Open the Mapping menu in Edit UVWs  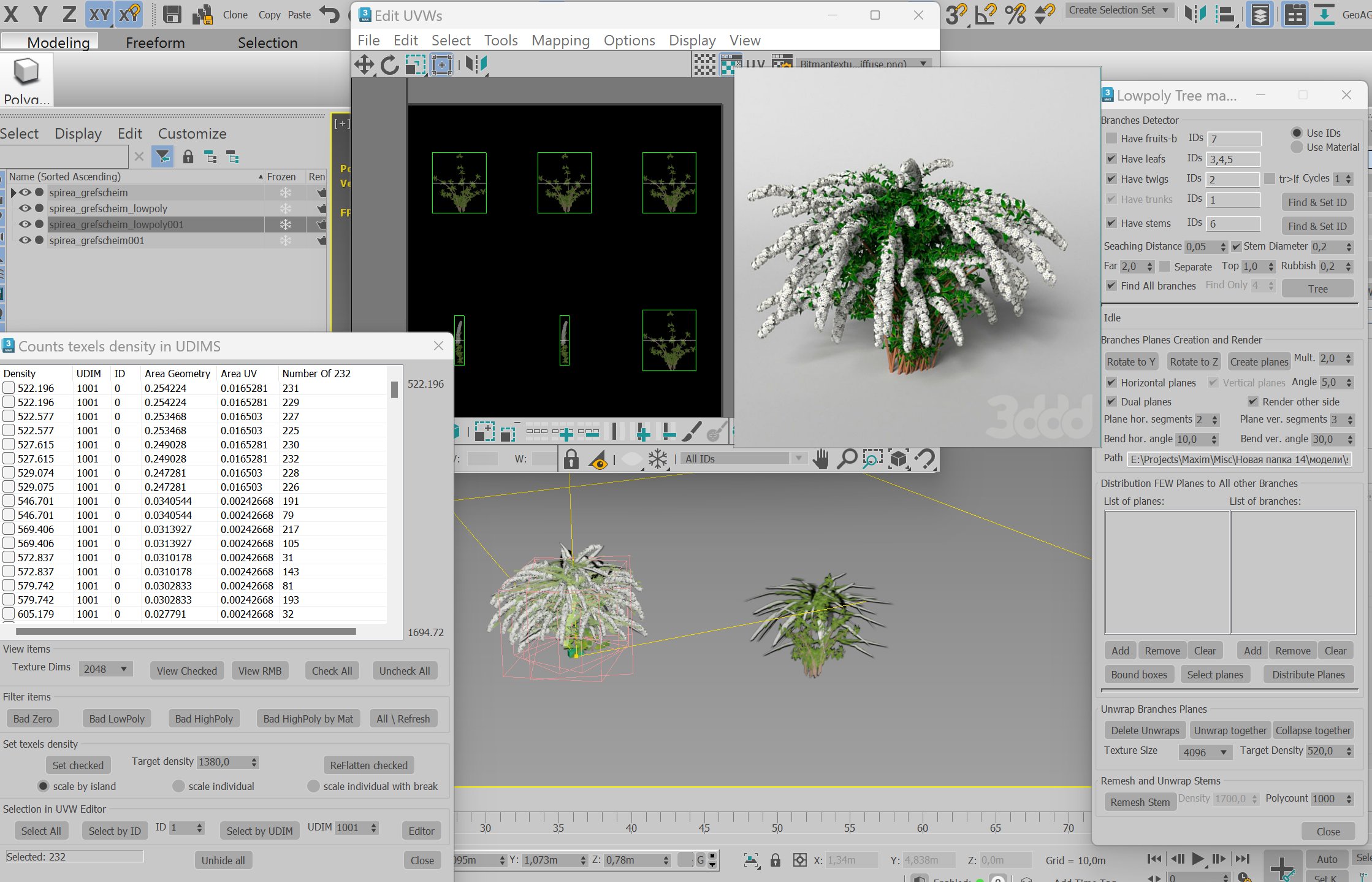560,40
